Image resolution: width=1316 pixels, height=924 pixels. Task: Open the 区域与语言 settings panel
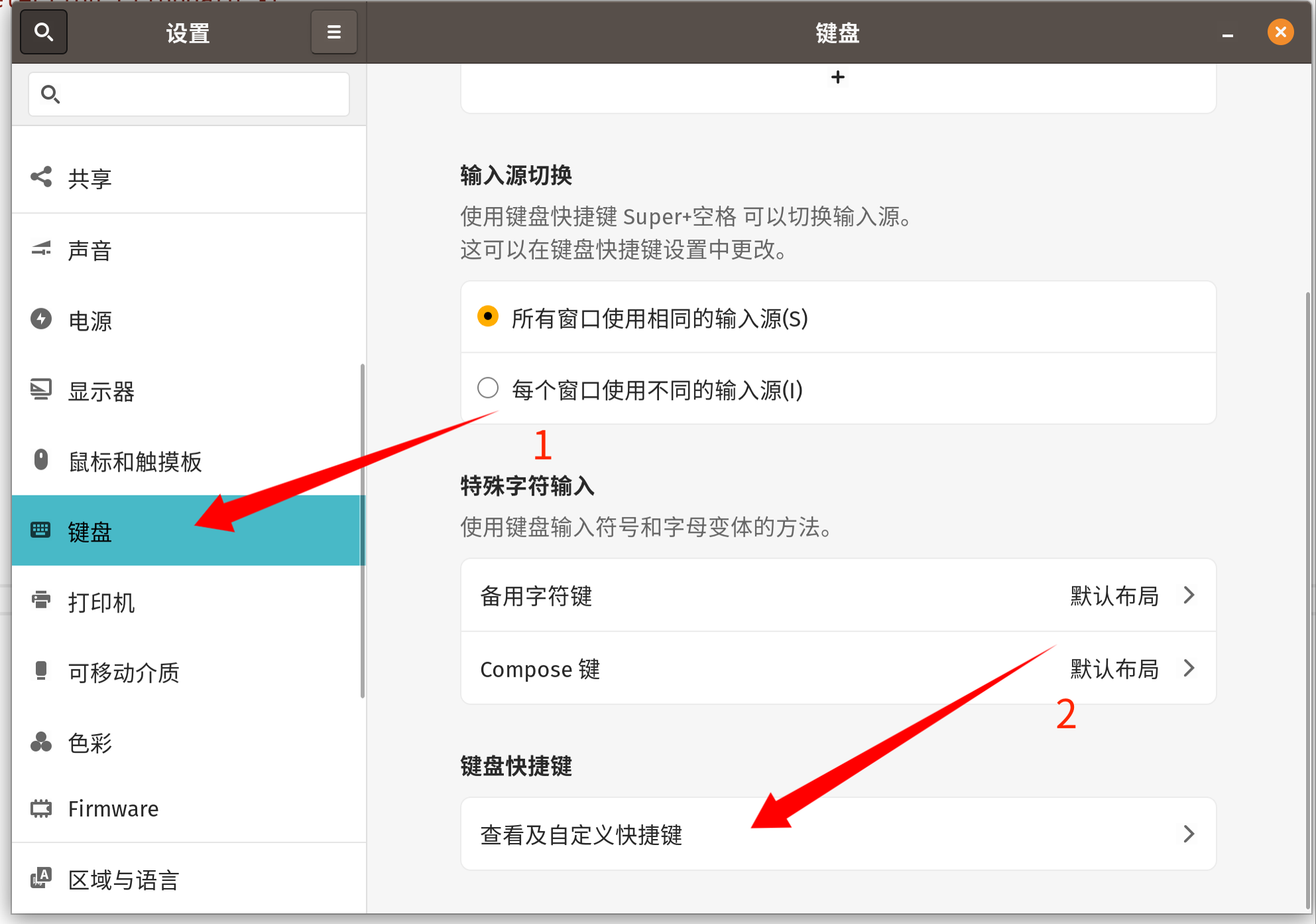click(189, 879)
